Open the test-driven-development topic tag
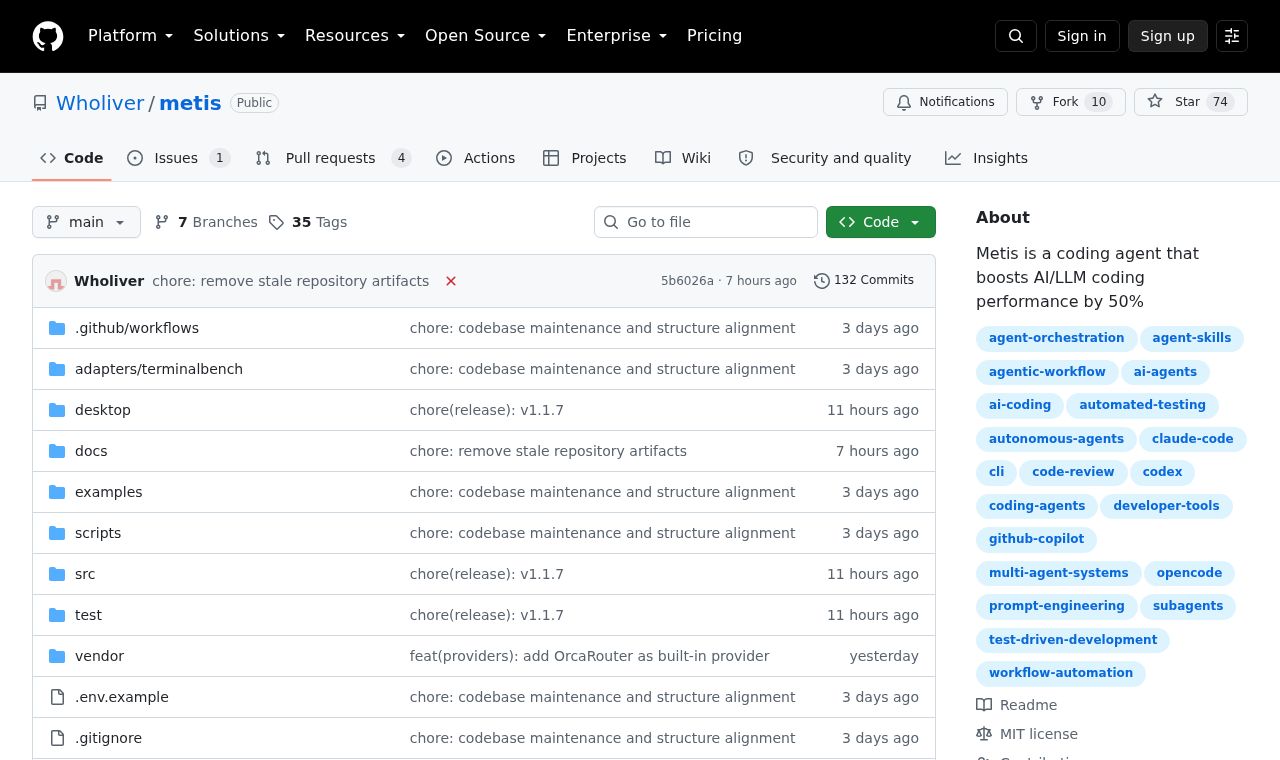This screenshot has width=1280, height=760. coord(1073,640)
